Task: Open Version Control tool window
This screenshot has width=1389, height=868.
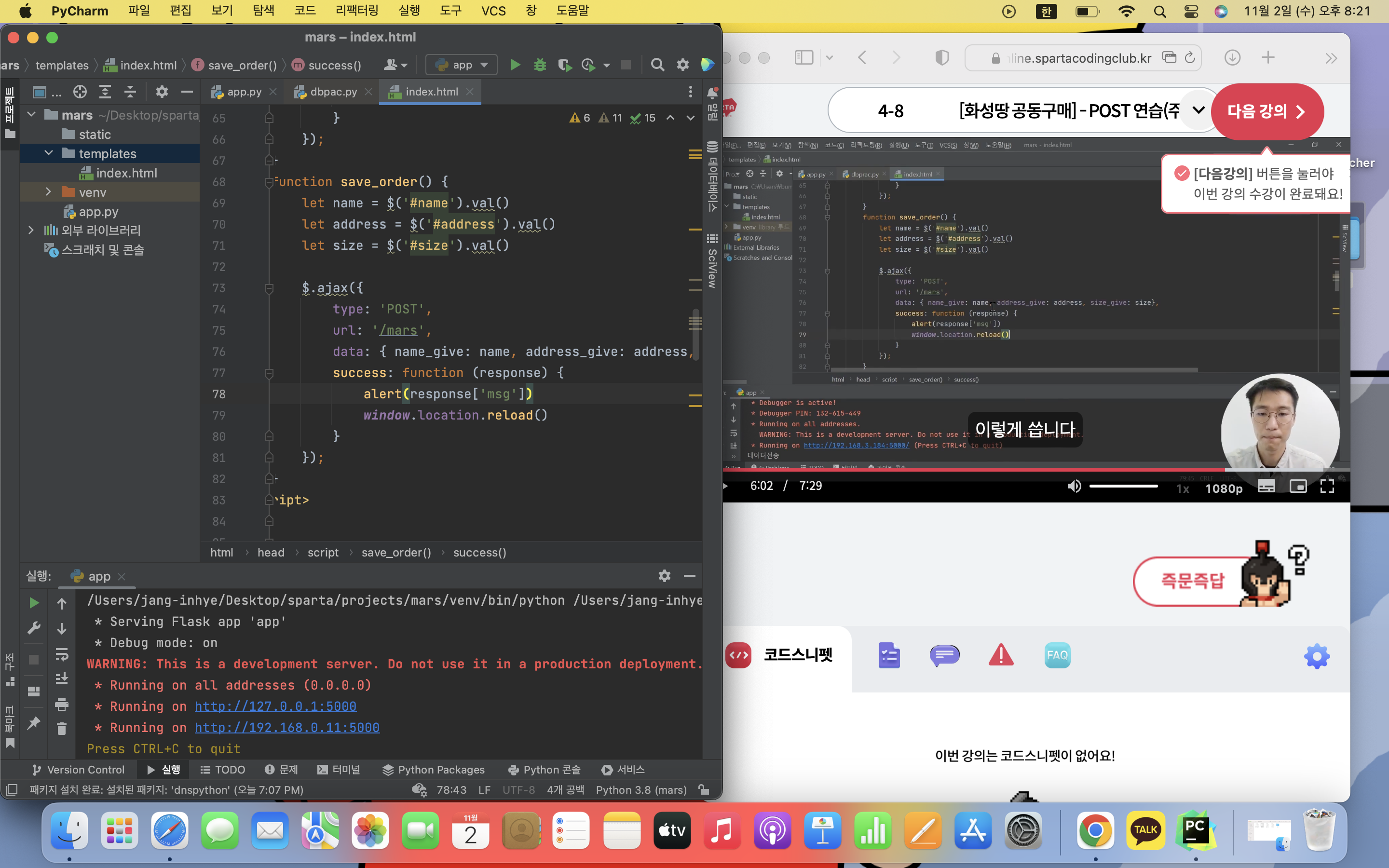Action: pos(78,769)
